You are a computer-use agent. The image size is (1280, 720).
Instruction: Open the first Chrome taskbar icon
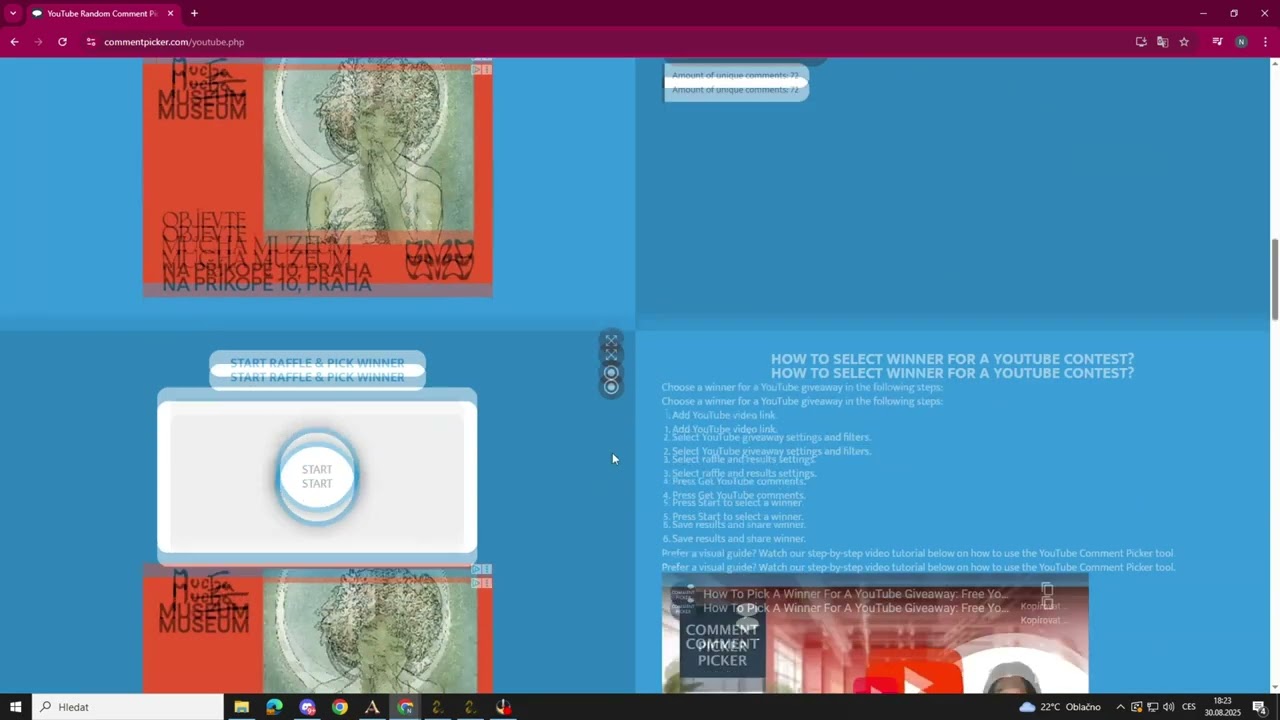click(x=340, y=707)
